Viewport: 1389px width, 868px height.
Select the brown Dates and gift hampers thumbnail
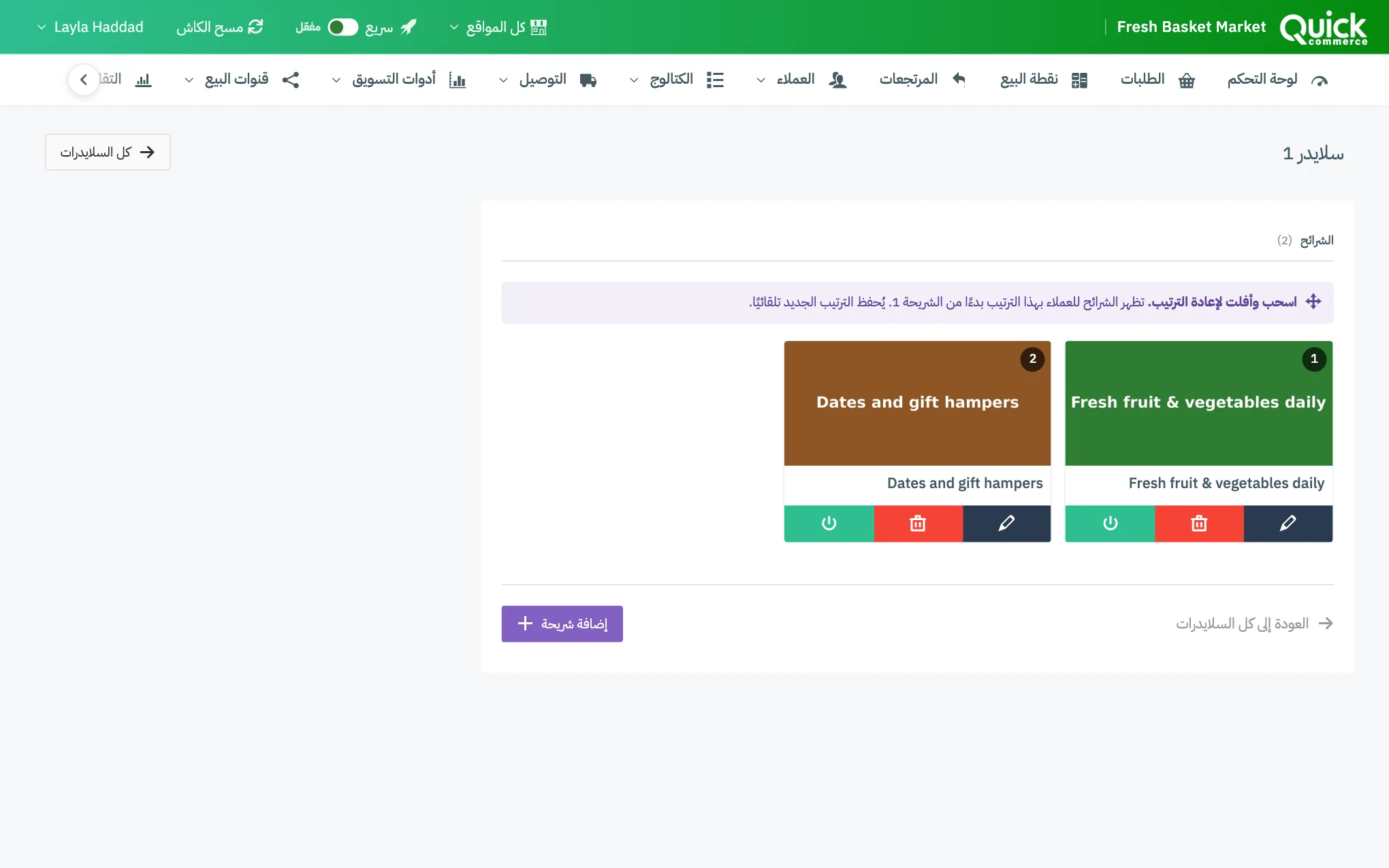[917, 403]
